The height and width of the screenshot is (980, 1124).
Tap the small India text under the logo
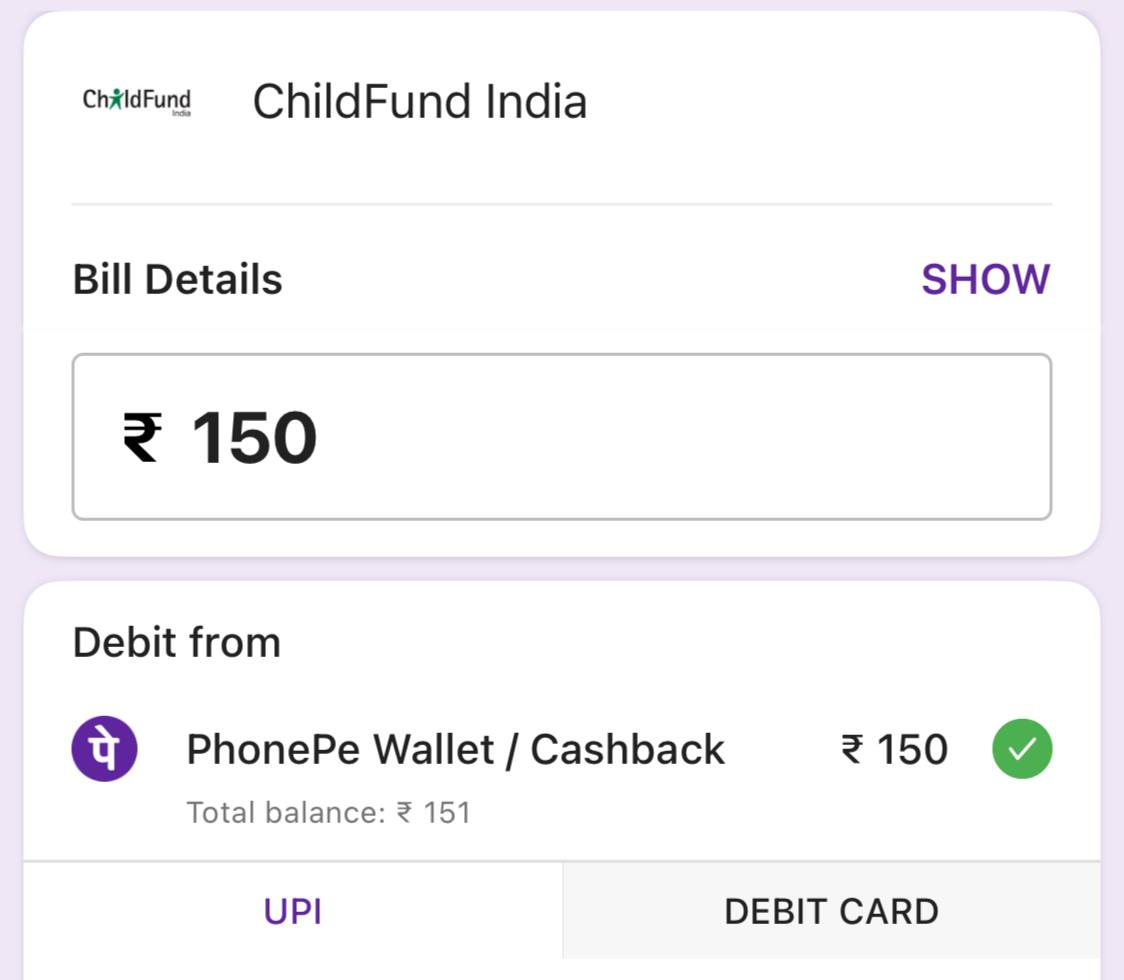181,114
